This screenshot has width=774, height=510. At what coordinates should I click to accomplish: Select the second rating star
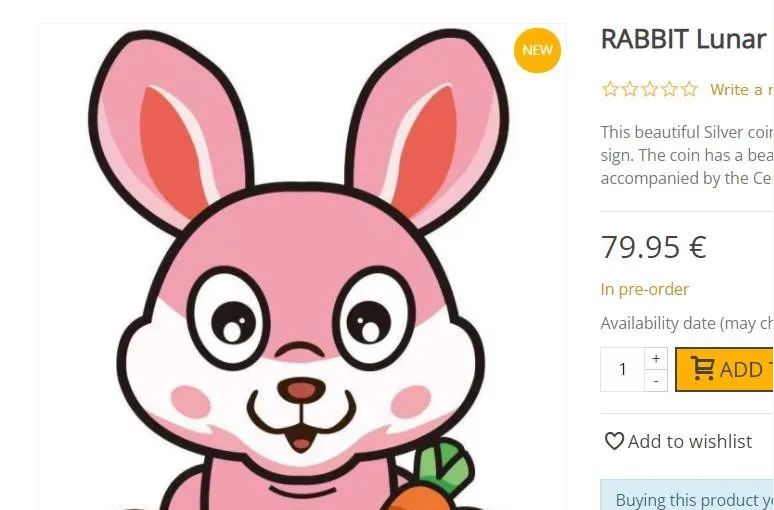tap(630, 89)
